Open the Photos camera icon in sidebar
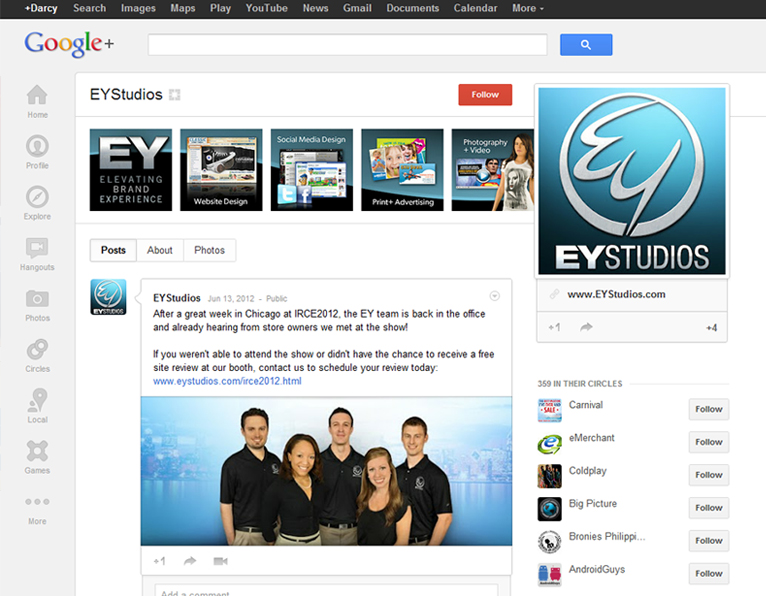This screenshot has width=766, height=596. click(x=37, y=298)
